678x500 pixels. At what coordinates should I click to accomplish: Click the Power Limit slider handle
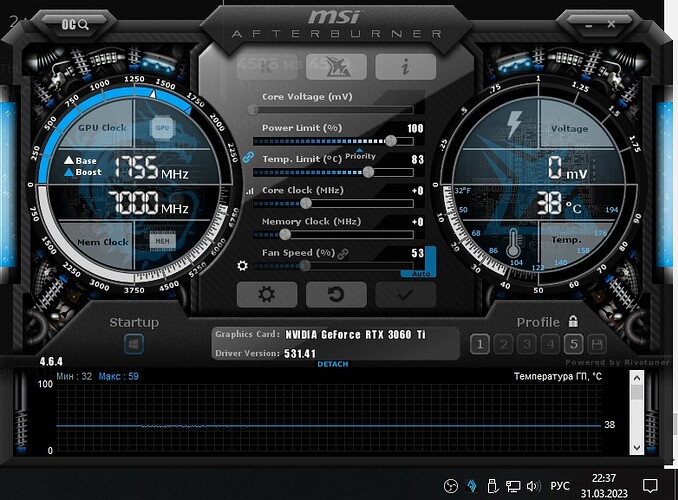(390, 141)
